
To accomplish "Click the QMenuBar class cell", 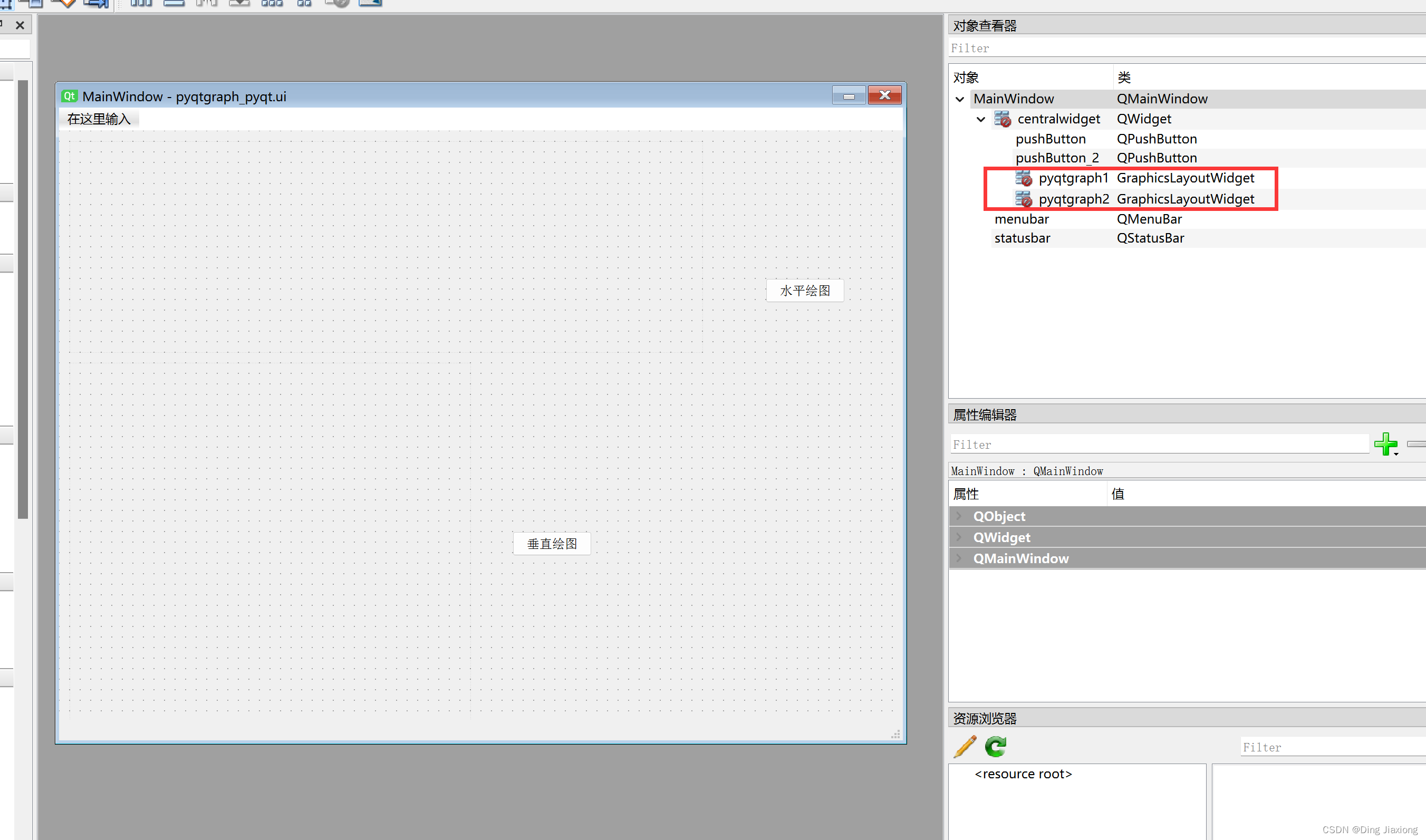I will coord(1149,219).
